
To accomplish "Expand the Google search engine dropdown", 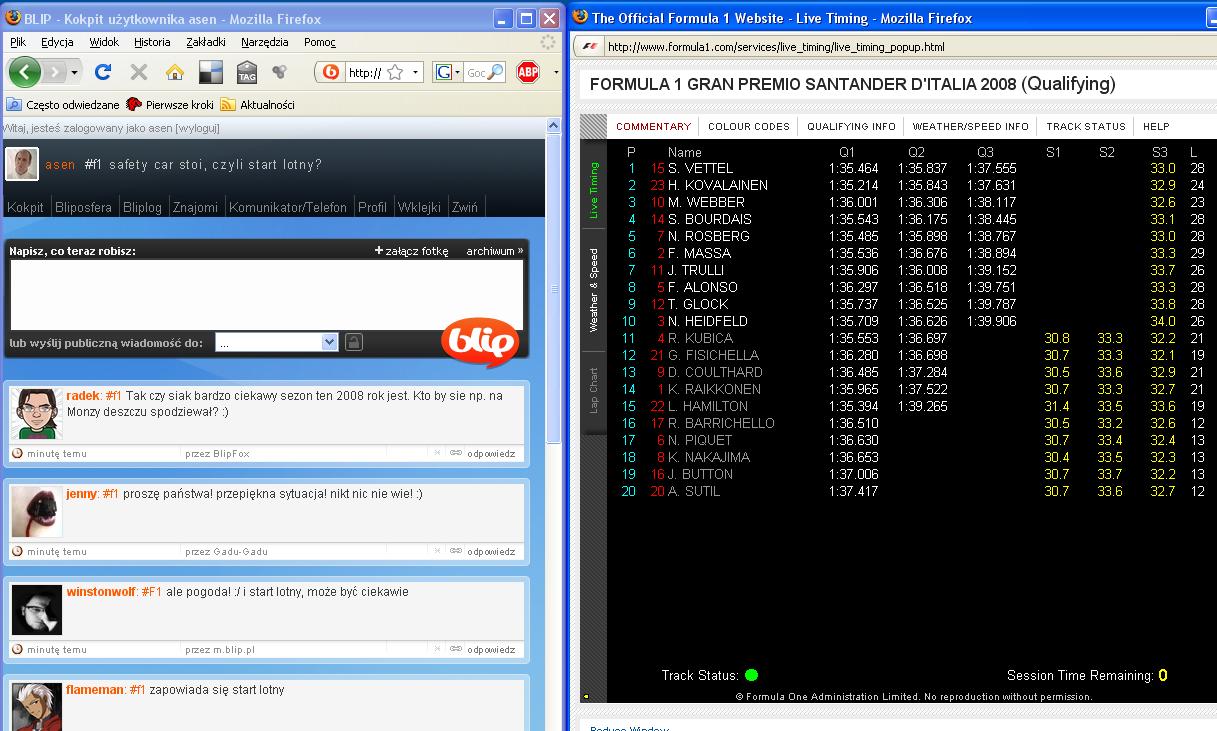I will 447,72.
